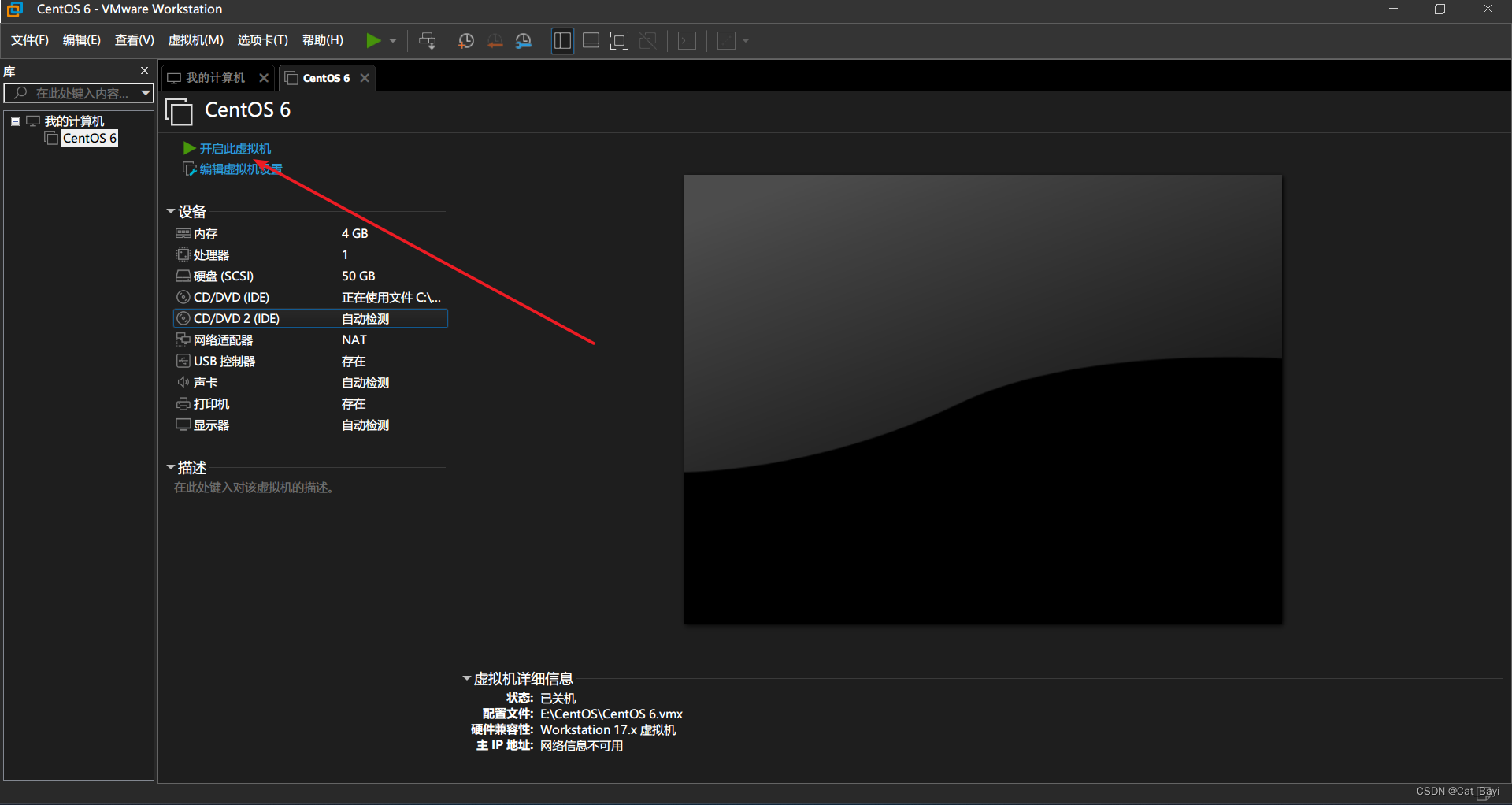Screen dimensions: 1512x805
Task: Collapse the 我的计算机 tree node
Action: pos(15,121)
